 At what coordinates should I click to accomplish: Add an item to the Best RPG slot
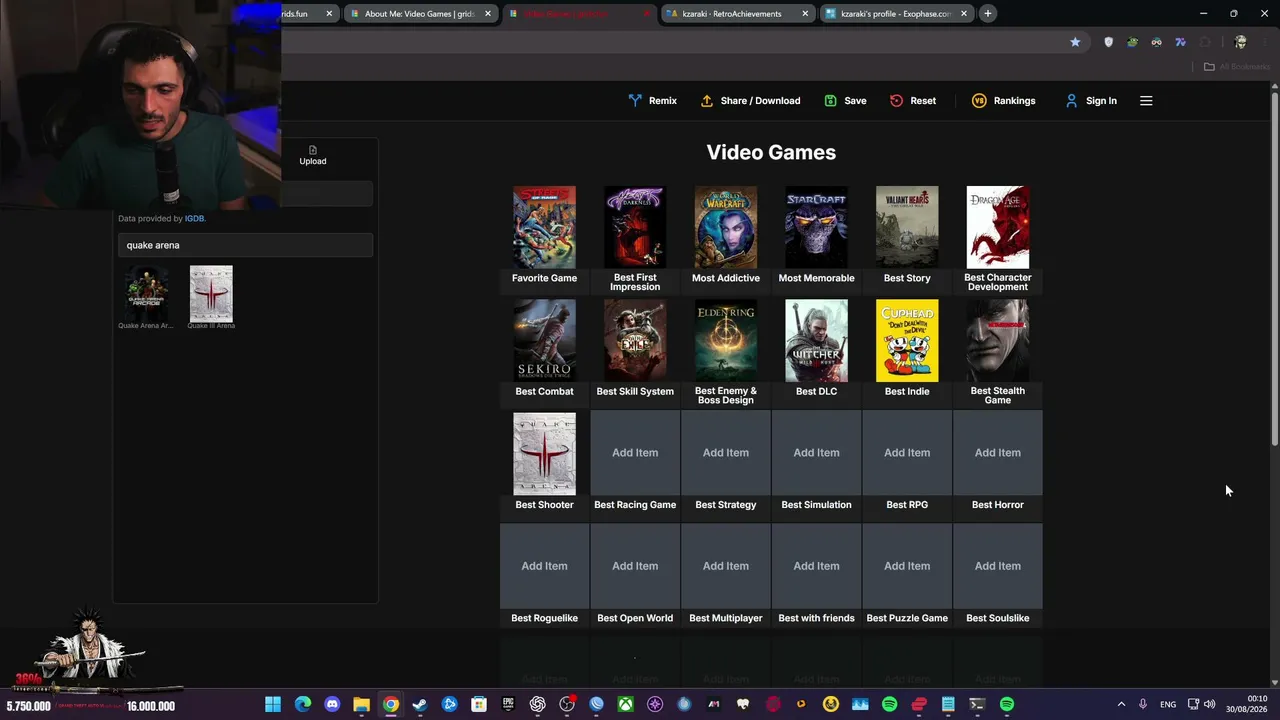(907, 453)
